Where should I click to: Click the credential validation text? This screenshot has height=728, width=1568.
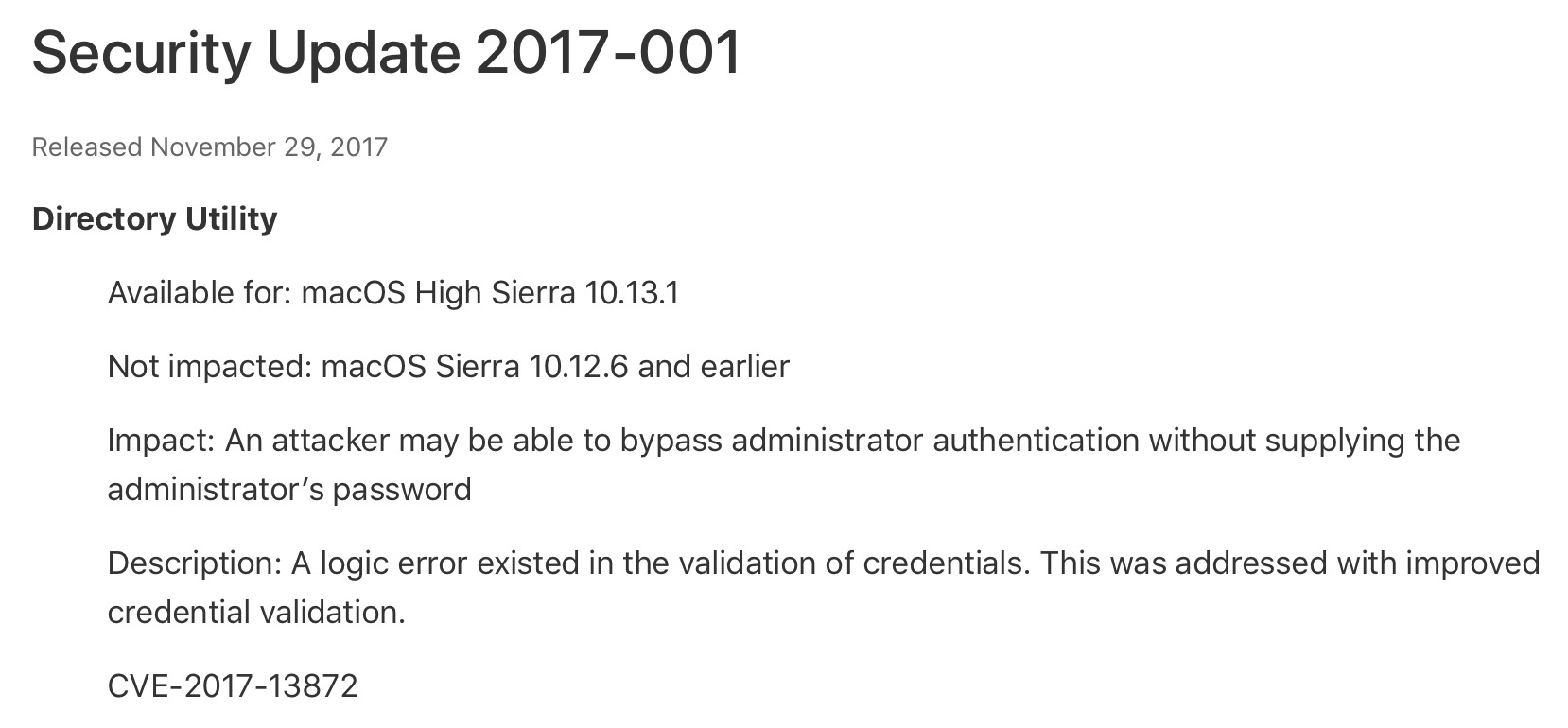click(x=256, y=613)
